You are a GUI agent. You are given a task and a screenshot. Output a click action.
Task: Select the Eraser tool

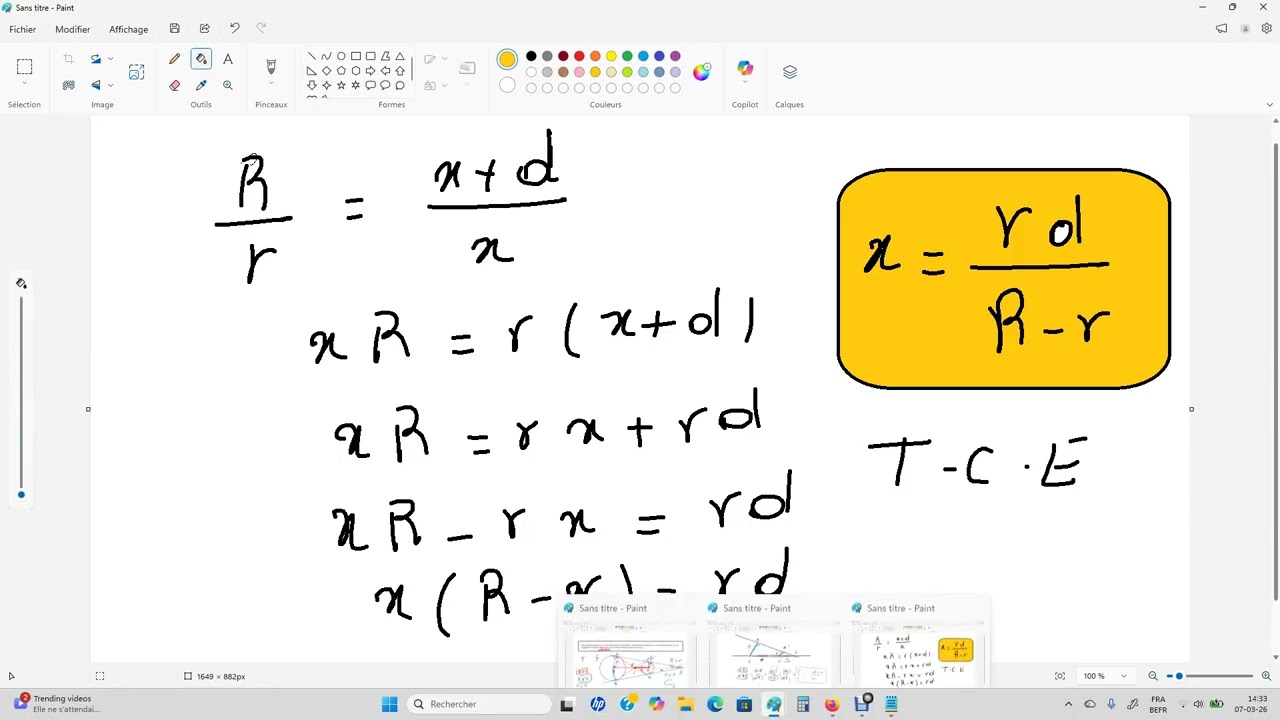pyautogui.click(x=175, y=86)
